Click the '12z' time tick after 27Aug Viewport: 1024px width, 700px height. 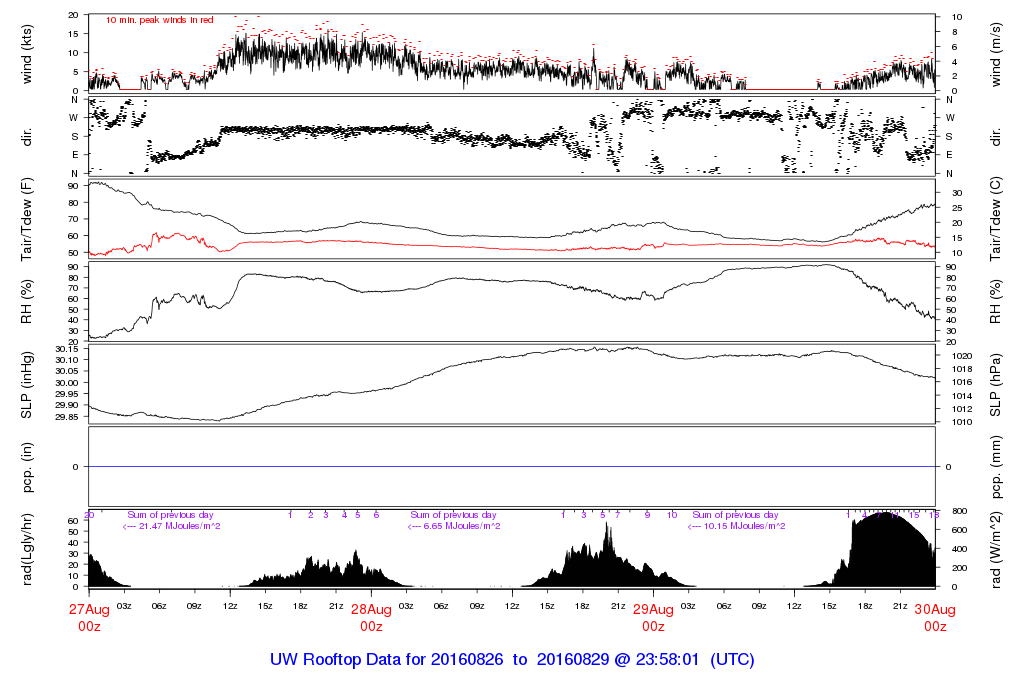point(230,606)
